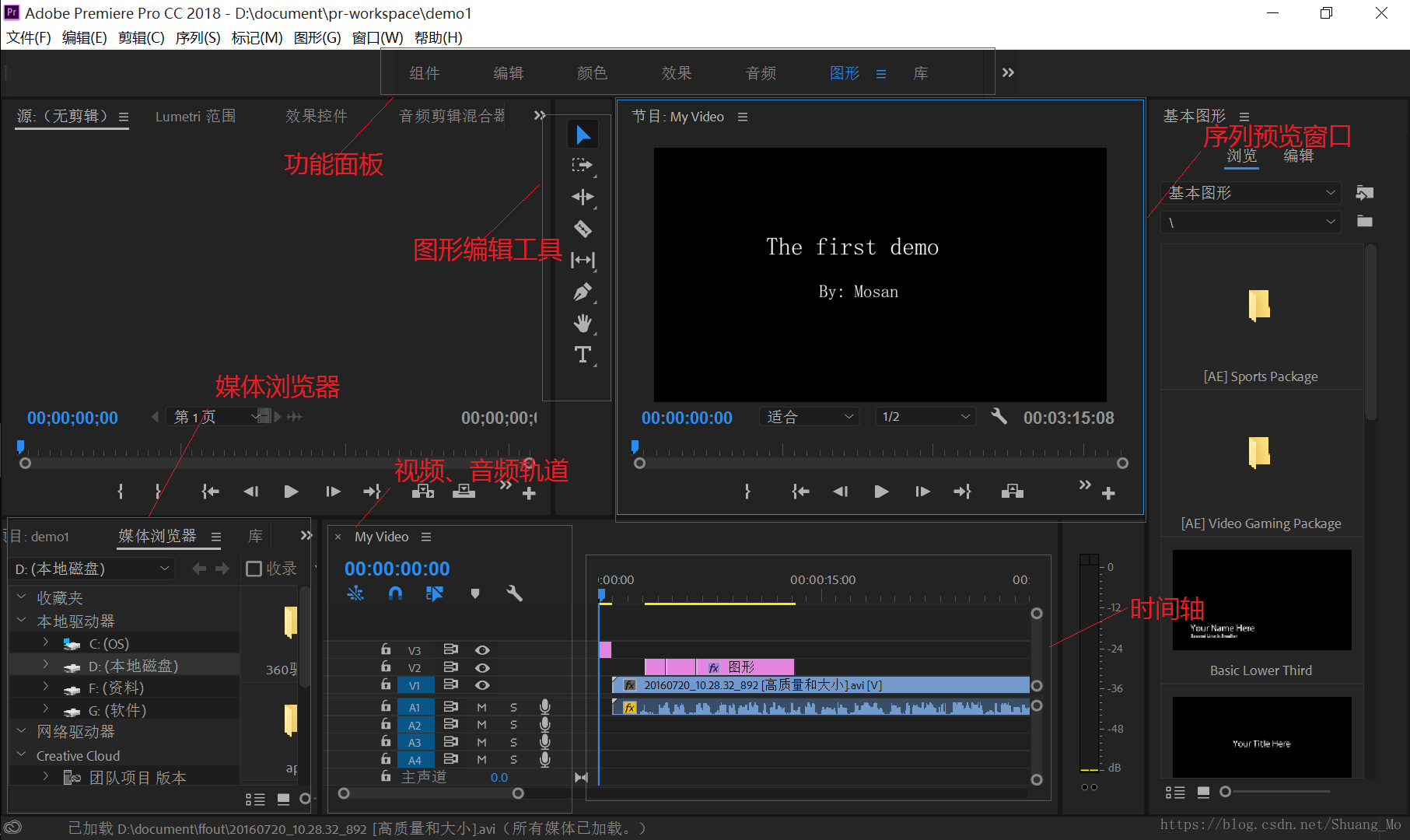Enable voice-over record on track A3
The width and height of the screenshot is (1410, 840).
tap(545, 742)
